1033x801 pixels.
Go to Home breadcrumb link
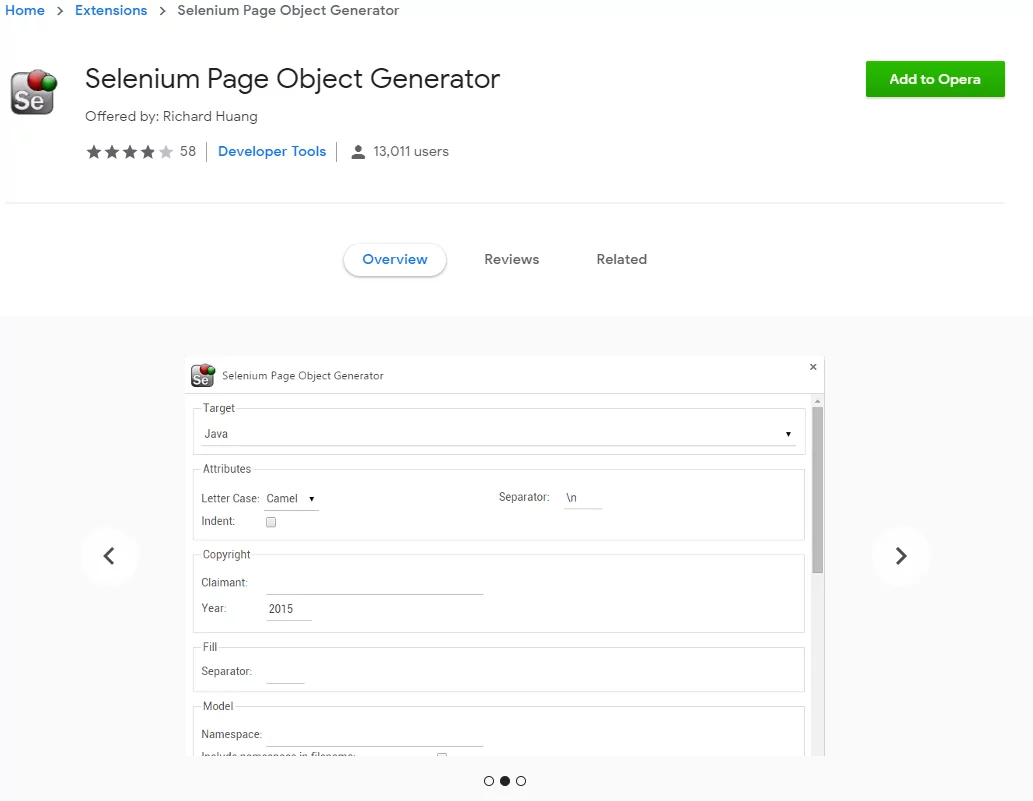(25, 11)
